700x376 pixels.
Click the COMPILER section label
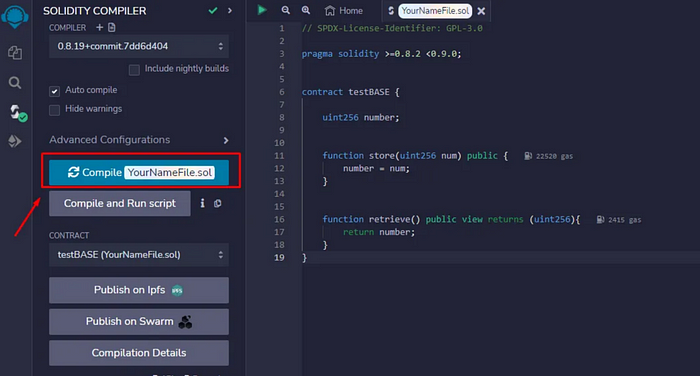click(x=67, y=28)
